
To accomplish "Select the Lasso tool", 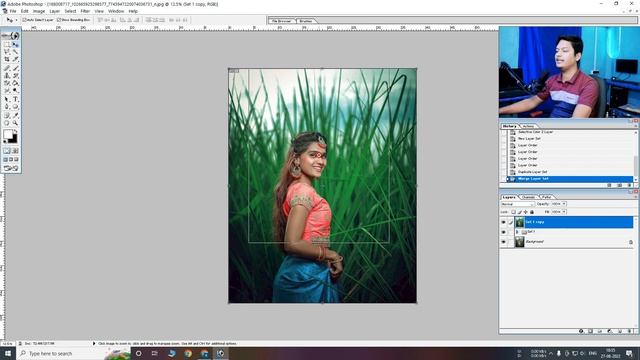I will pos(7,52).
